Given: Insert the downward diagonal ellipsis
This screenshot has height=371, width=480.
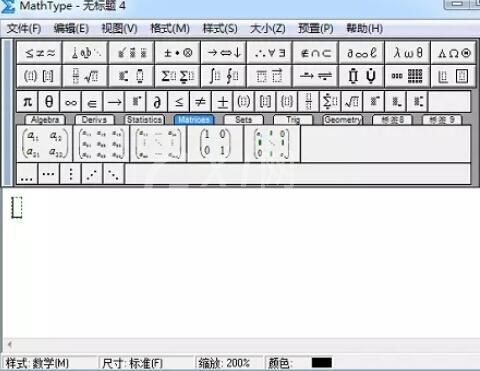Looking at the screenshot, I should coord(114,174).
